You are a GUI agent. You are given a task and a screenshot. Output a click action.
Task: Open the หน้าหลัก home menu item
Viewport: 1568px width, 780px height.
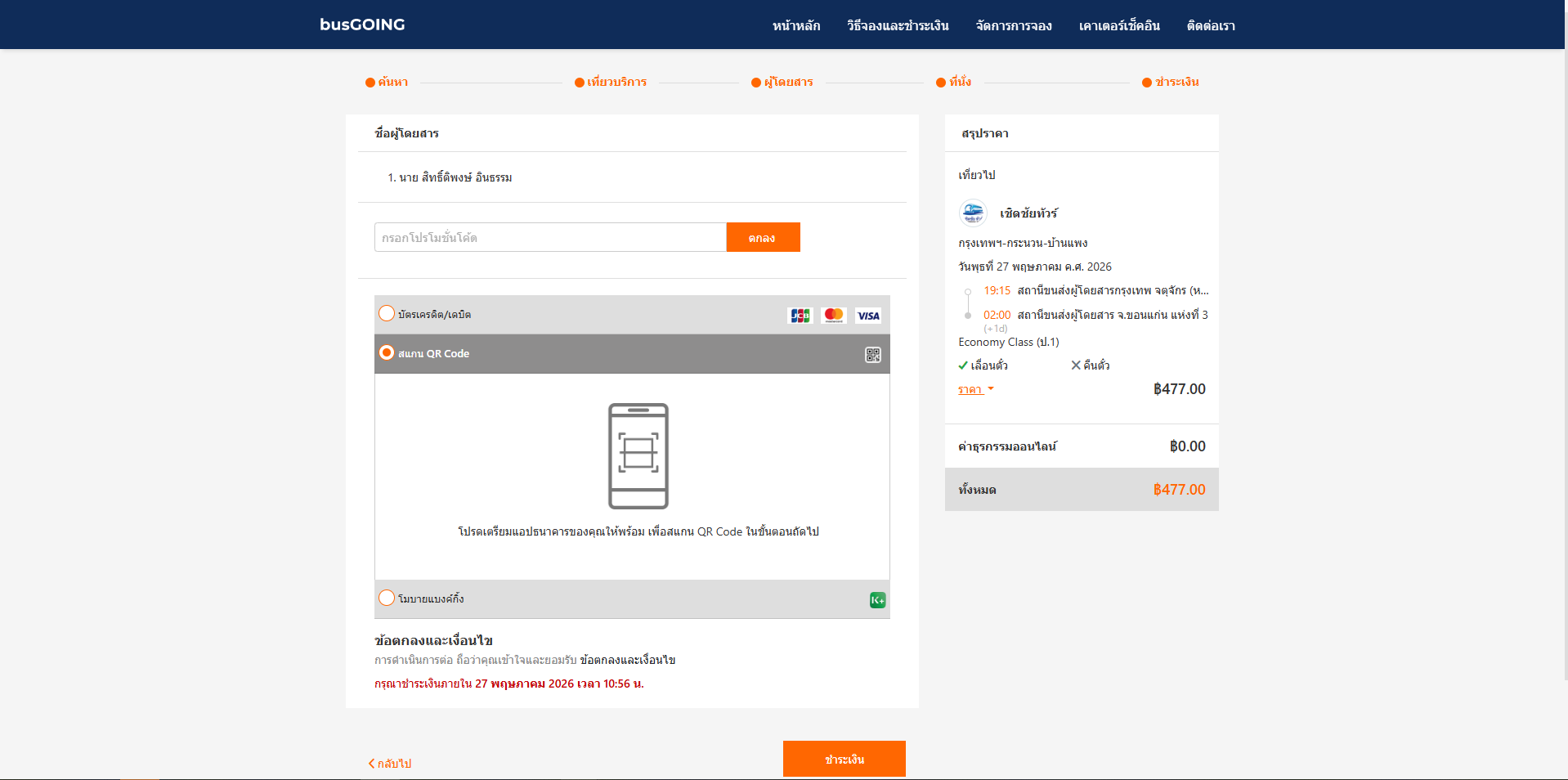click(796, 25)
